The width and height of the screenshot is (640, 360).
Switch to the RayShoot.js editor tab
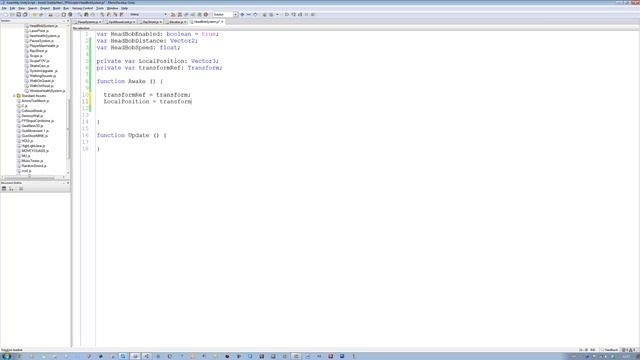(x=151, y=22)
